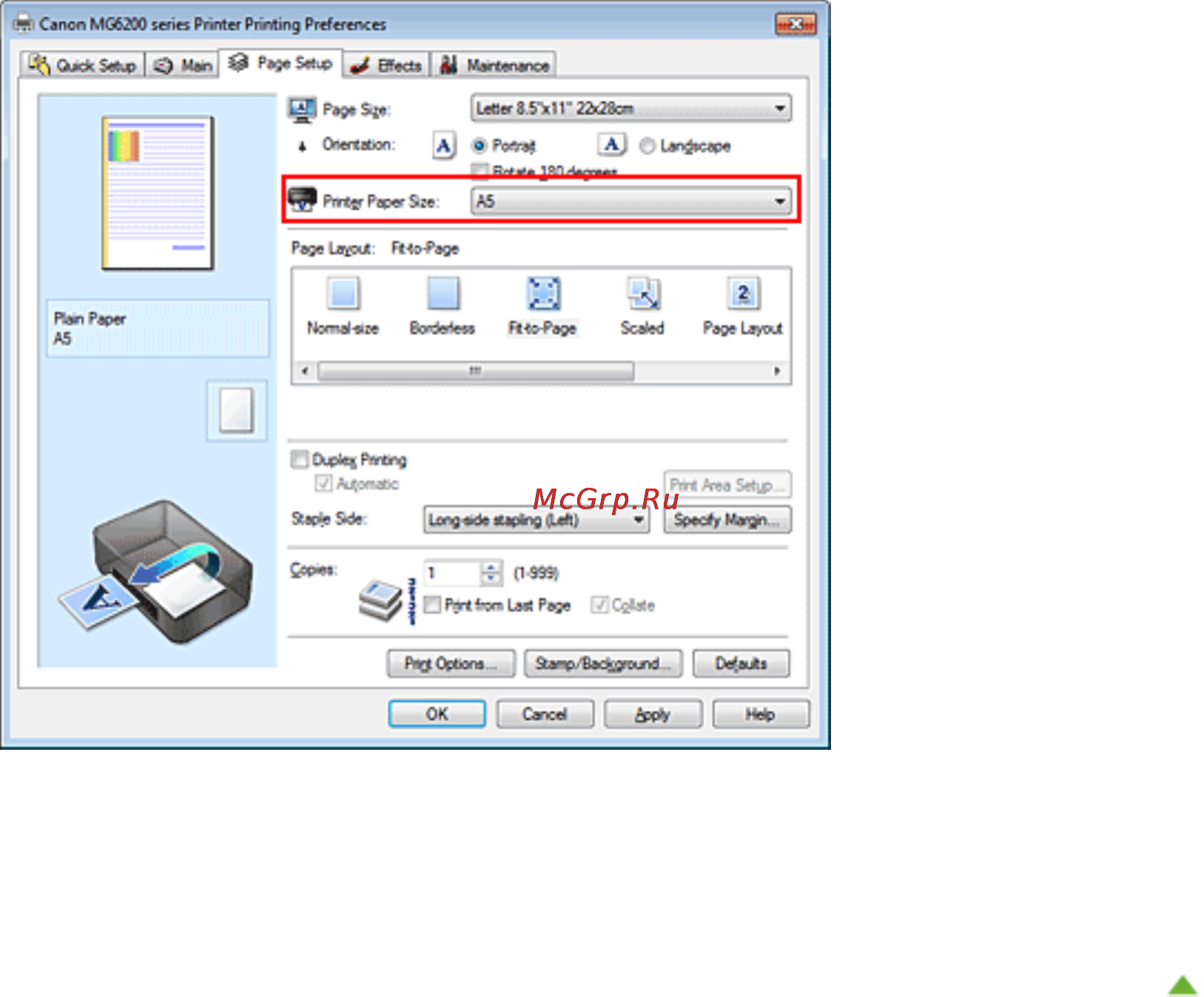Viewport: 1204px width, 997px height.
Task: Open the Page Size dropdown
Action: tap(631, 108)
